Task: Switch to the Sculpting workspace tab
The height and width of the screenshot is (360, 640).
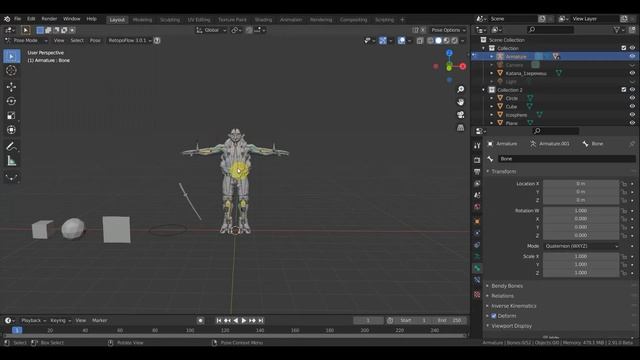Action: pyautogui.click(x=170, y=20)
